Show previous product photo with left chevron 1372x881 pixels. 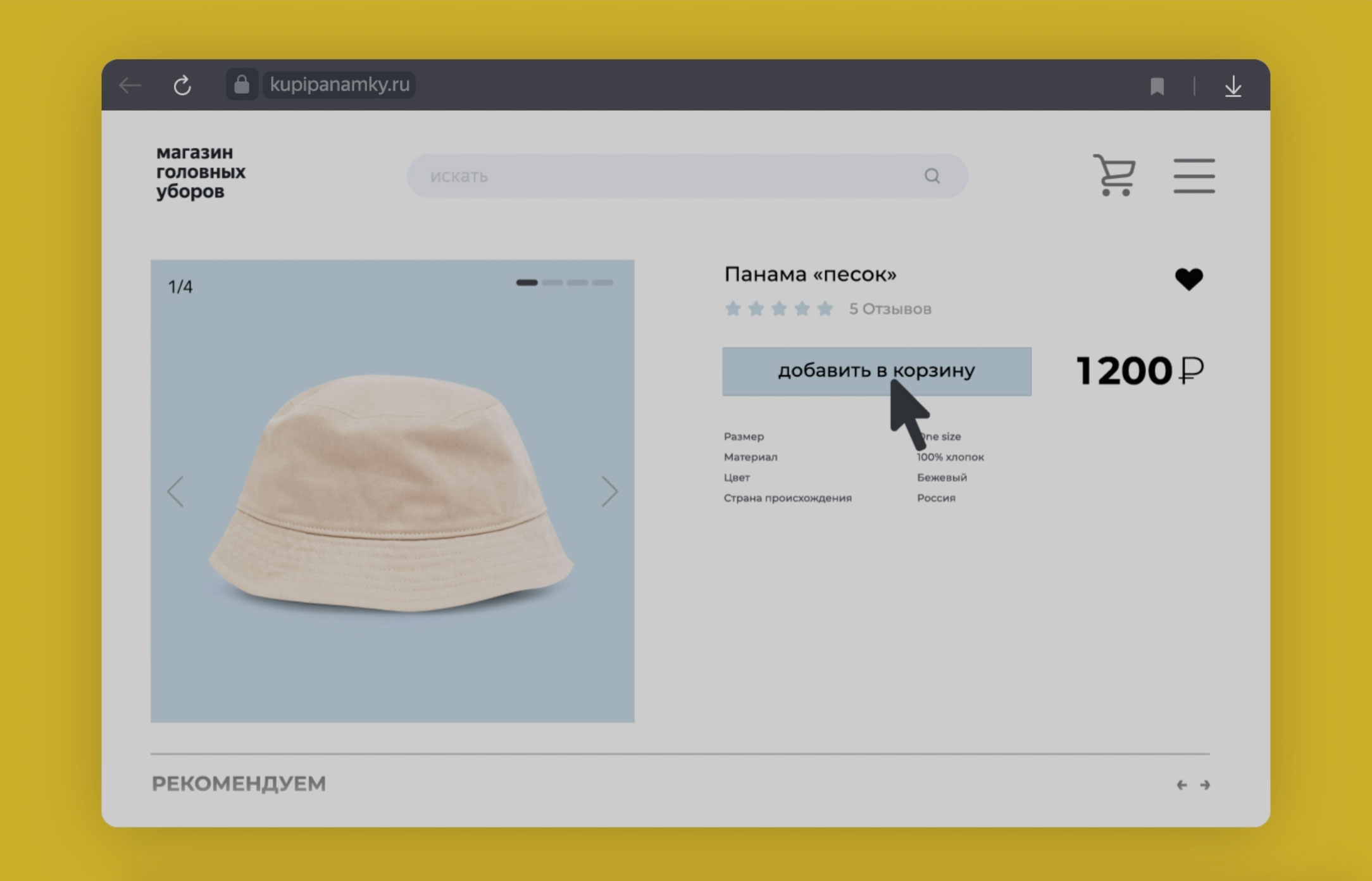coord(175,491)
